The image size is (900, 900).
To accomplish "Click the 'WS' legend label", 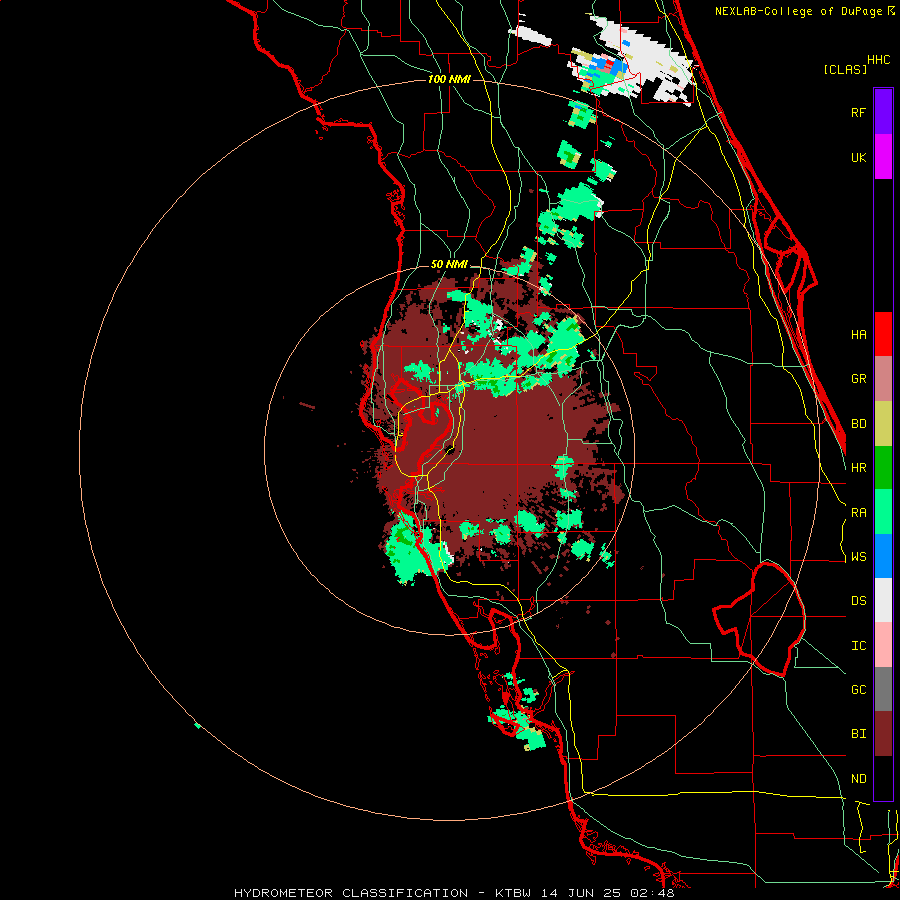I will 858,557.
